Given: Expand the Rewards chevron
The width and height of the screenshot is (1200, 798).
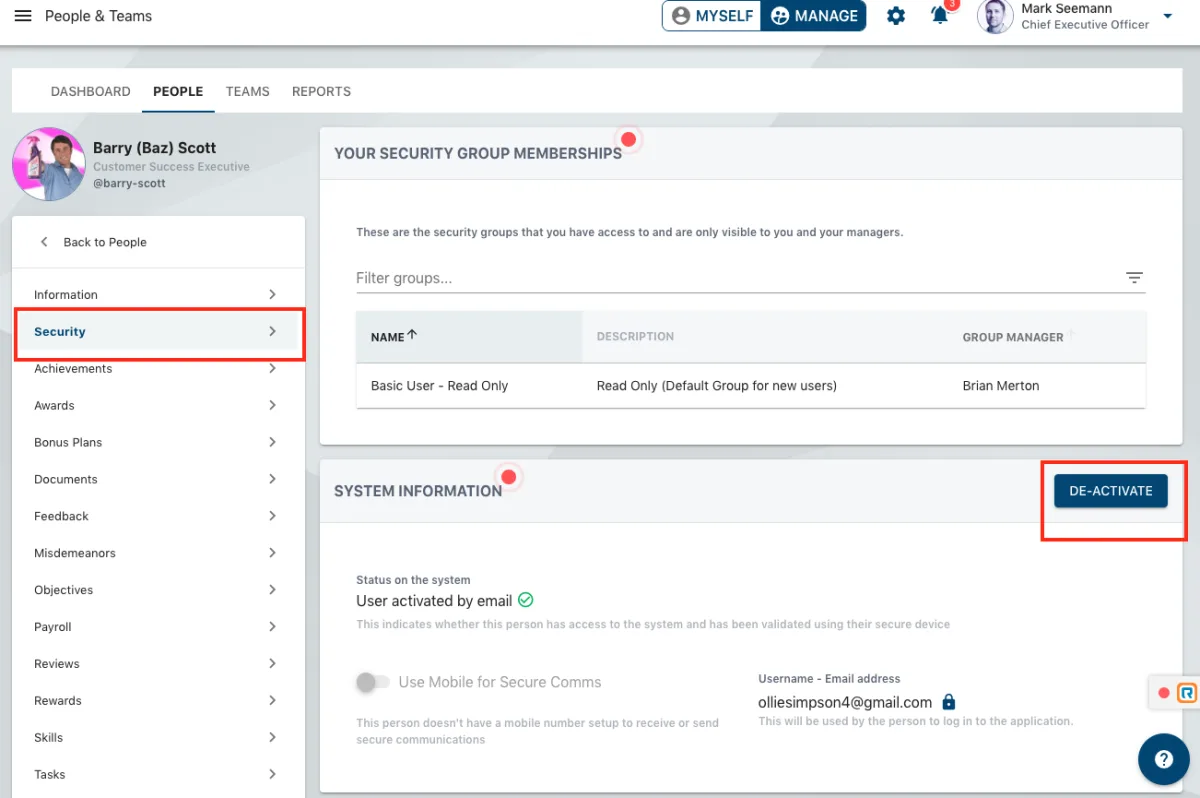Looking at the screenshot, I should coord(272,701).
